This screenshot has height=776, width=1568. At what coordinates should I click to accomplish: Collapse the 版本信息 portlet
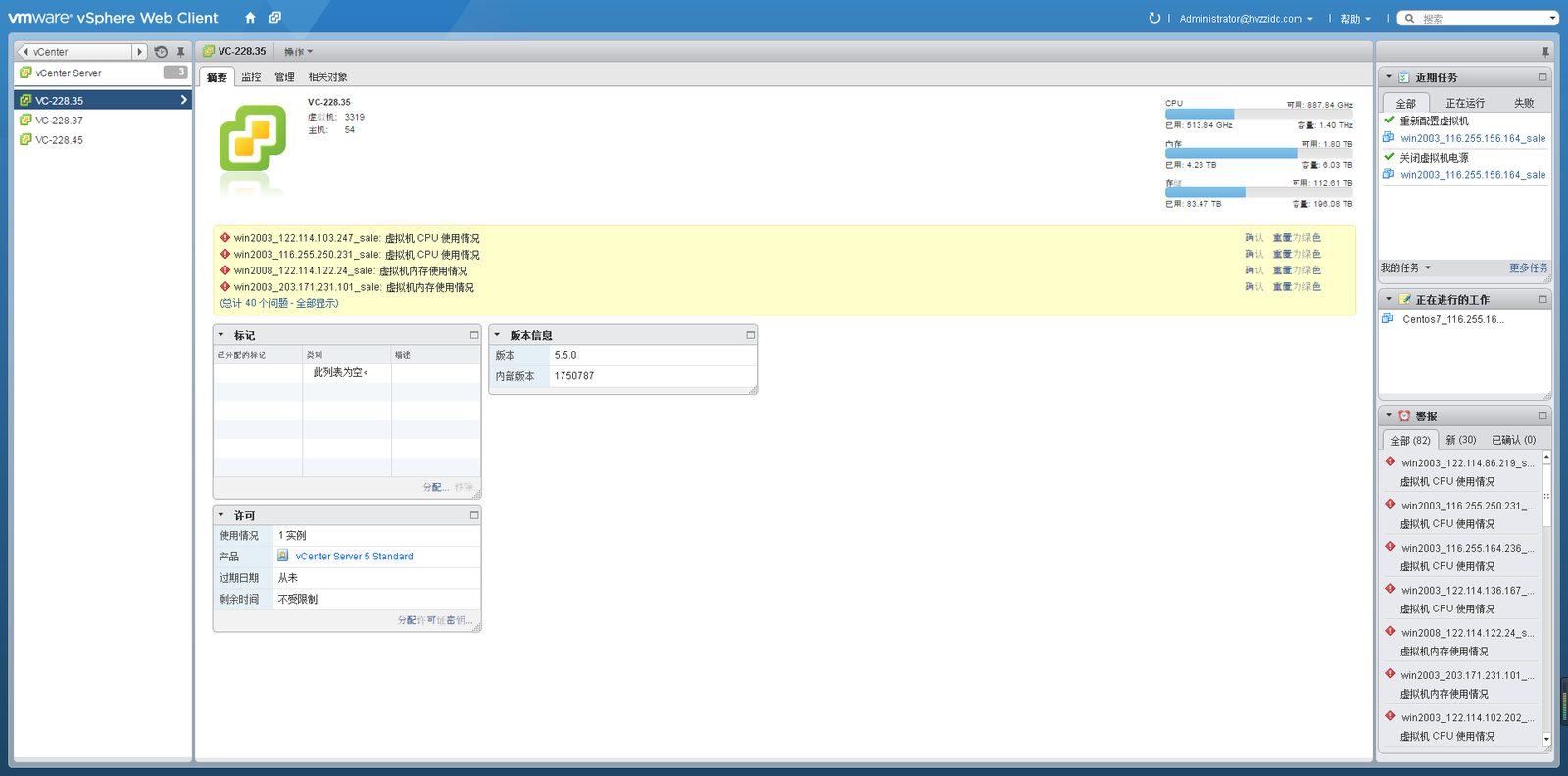(x=498, y=335)
